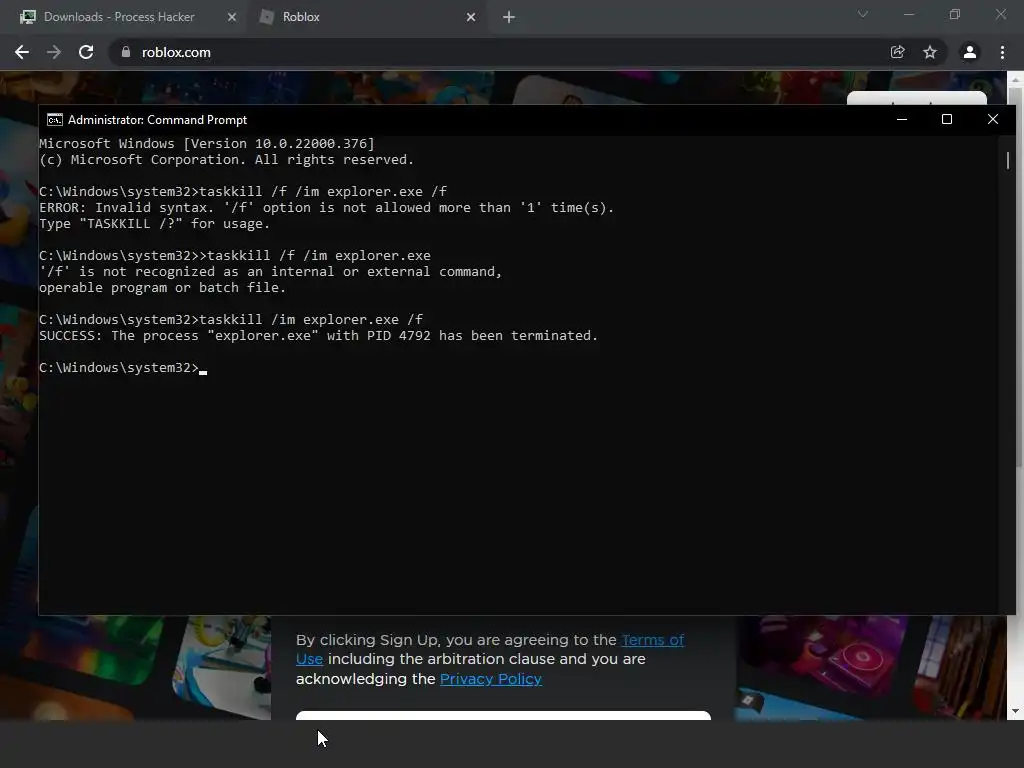Close the Downloads - Process Hacker tab
Viewport: 1024px width, 768px height.
point(232,18)
